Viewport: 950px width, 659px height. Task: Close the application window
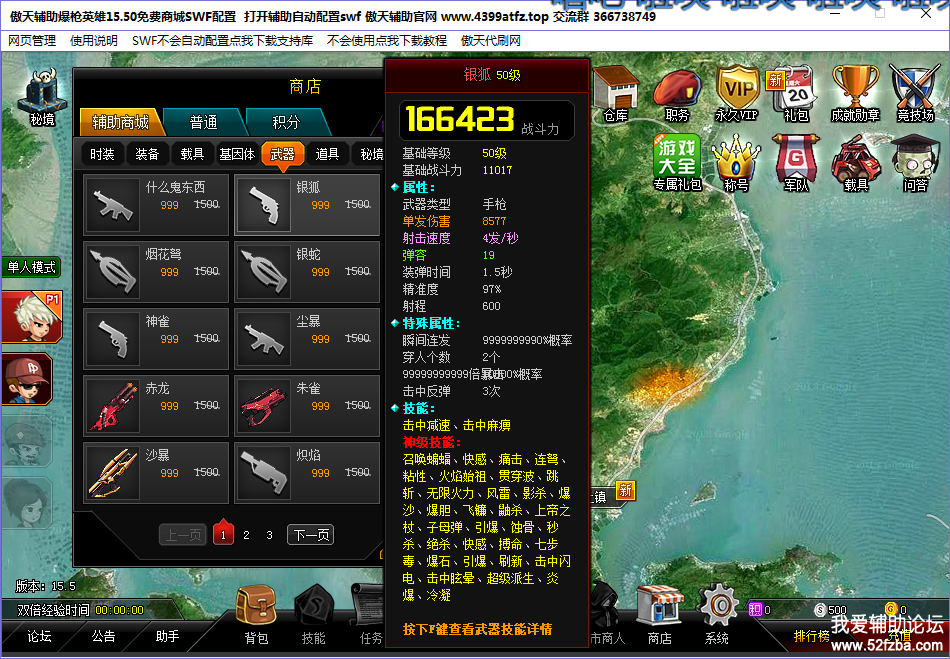(x=926, y=13)
